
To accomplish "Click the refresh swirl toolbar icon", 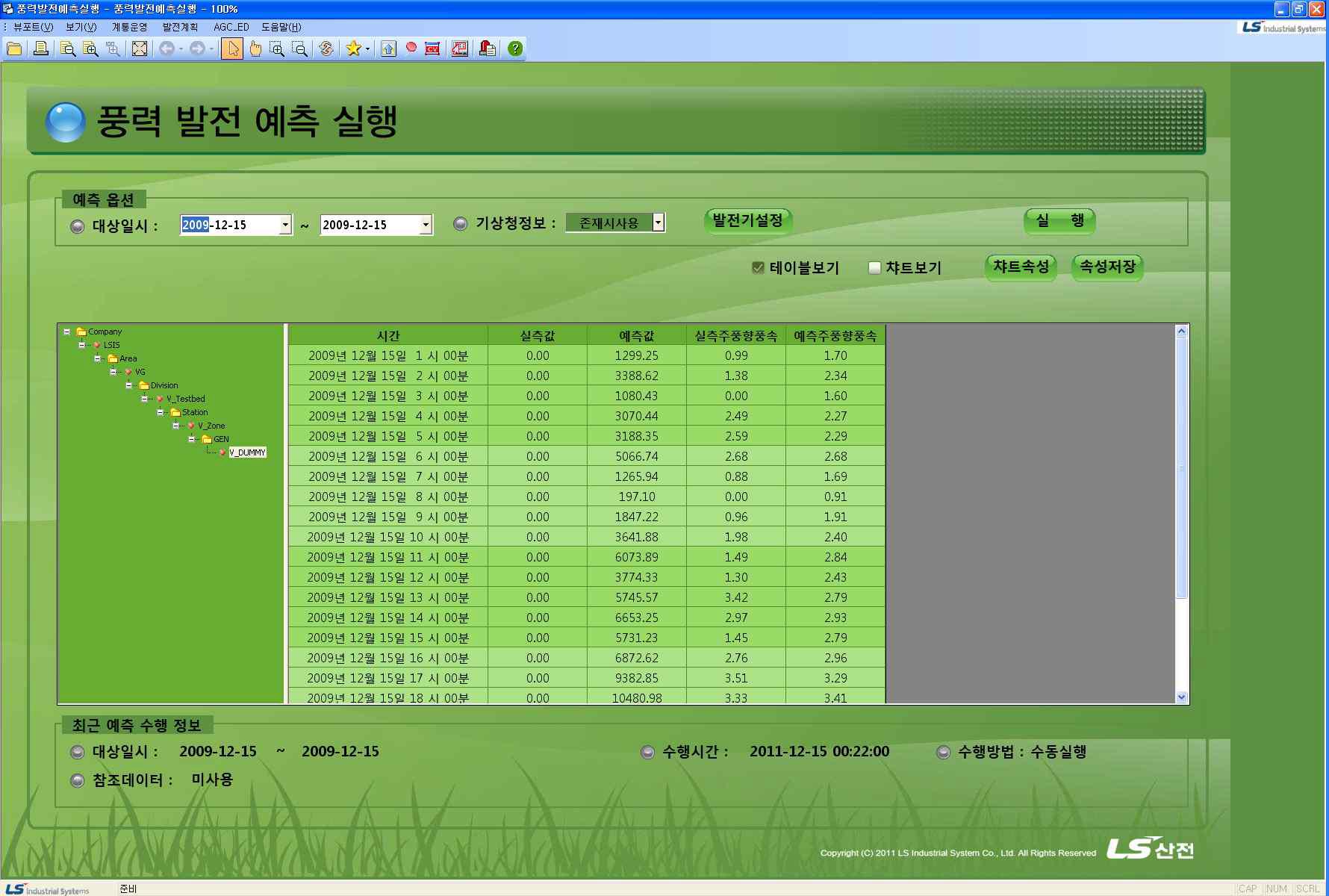I will pyautogui.click(x=326, y=49).
